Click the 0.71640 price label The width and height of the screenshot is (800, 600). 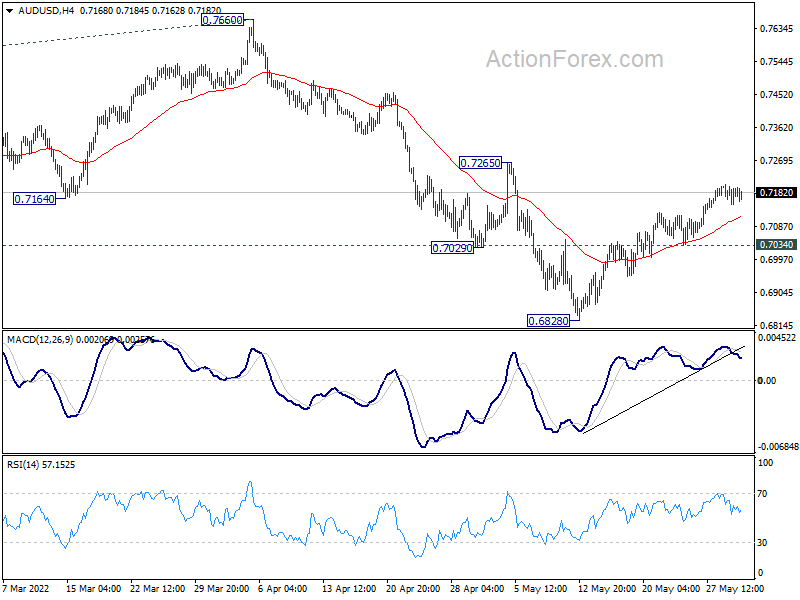coord(34,199)
